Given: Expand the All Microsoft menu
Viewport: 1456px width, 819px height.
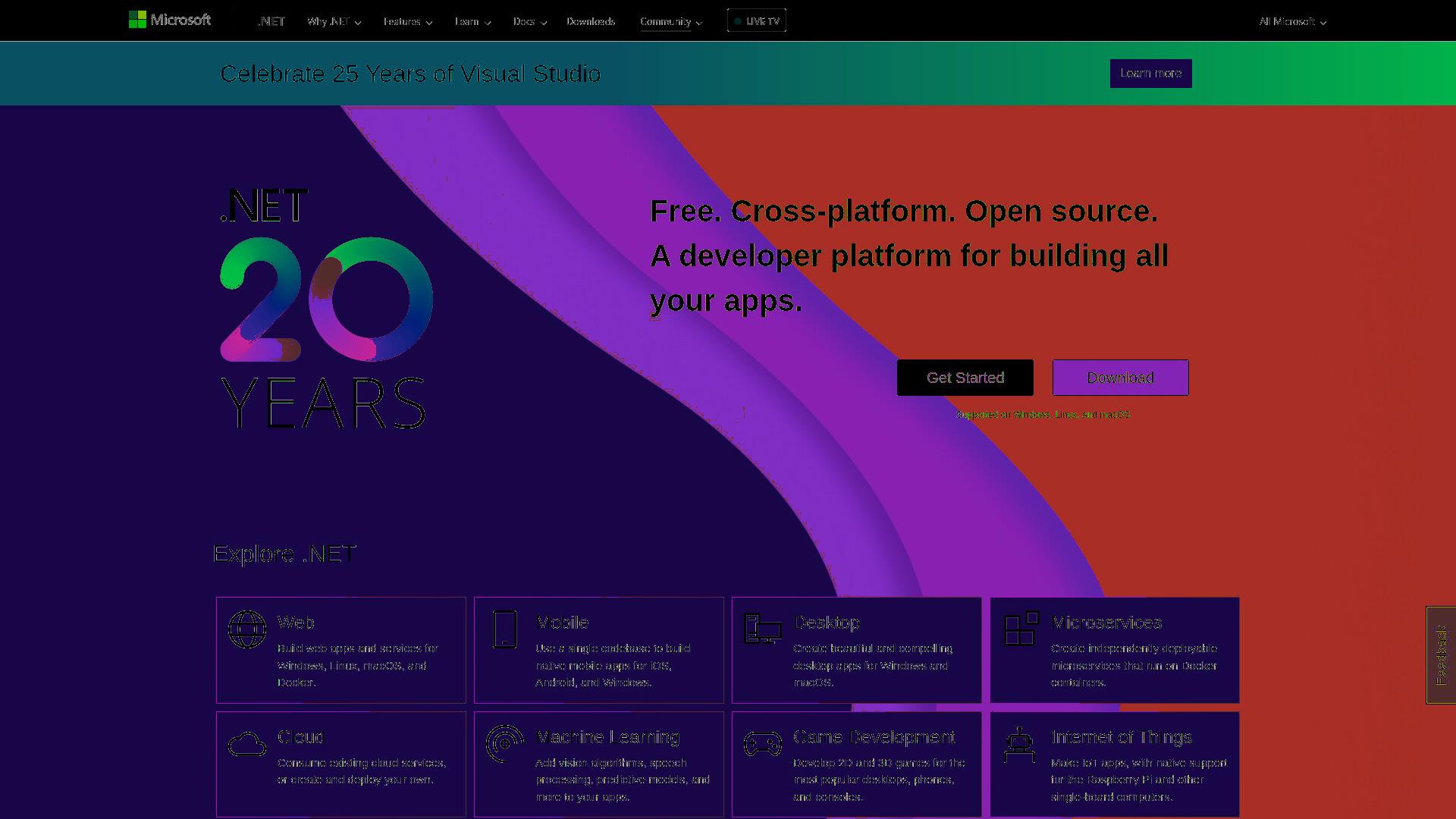Looking at the screenshot, I should pos(1293,21).
